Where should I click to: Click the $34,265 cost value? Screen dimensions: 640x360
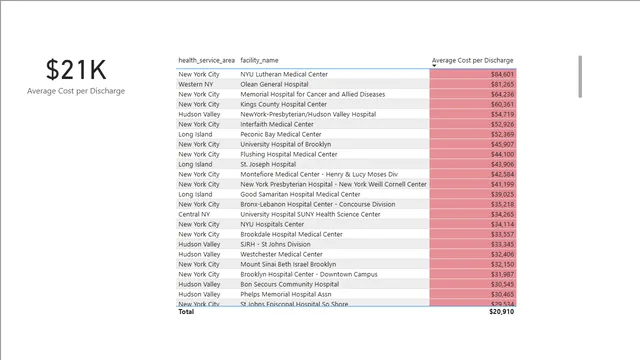[502, 214]
